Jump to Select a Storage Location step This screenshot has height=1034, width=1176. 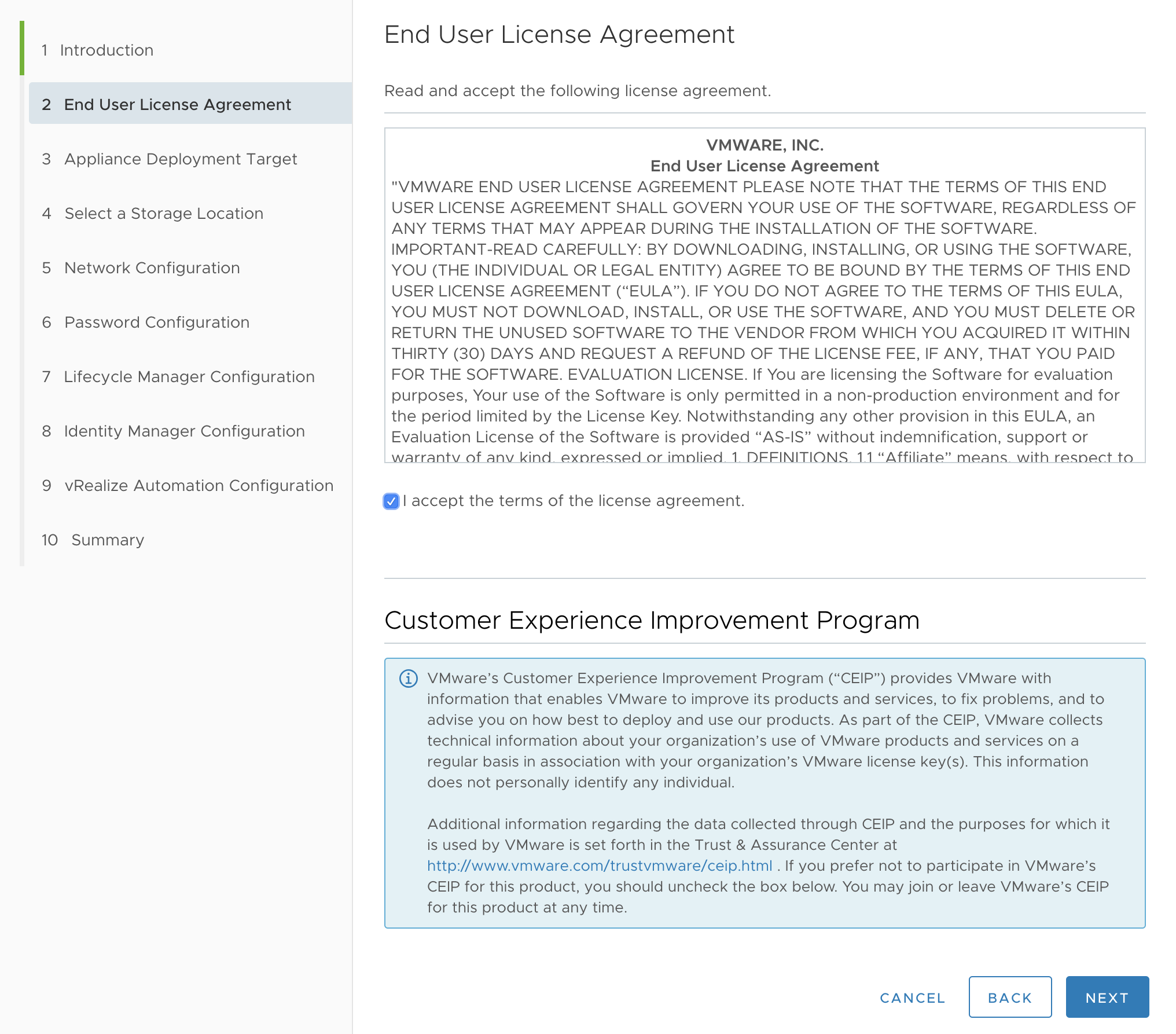click(164, 214)
